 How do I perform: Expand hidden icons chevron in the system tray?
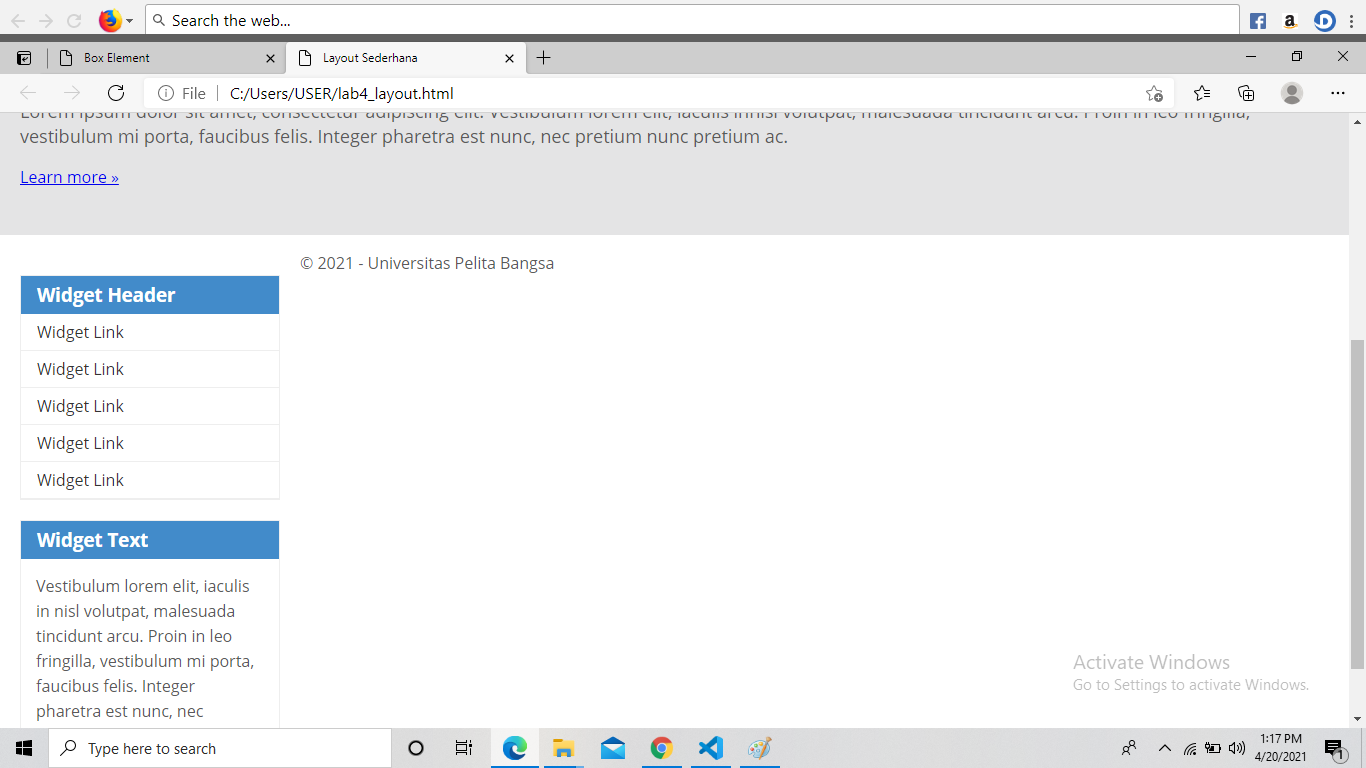click(x=1164, y=748)
